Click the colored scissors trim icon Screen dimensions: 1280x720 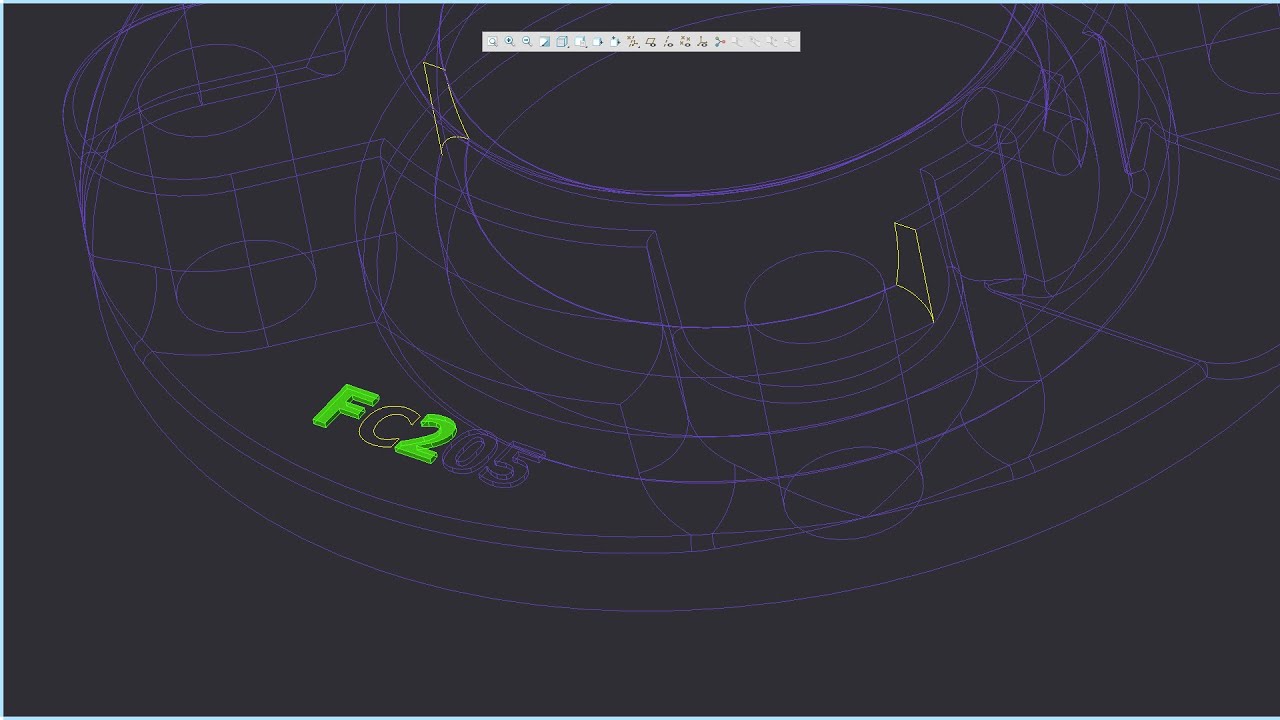click(720, 42)
